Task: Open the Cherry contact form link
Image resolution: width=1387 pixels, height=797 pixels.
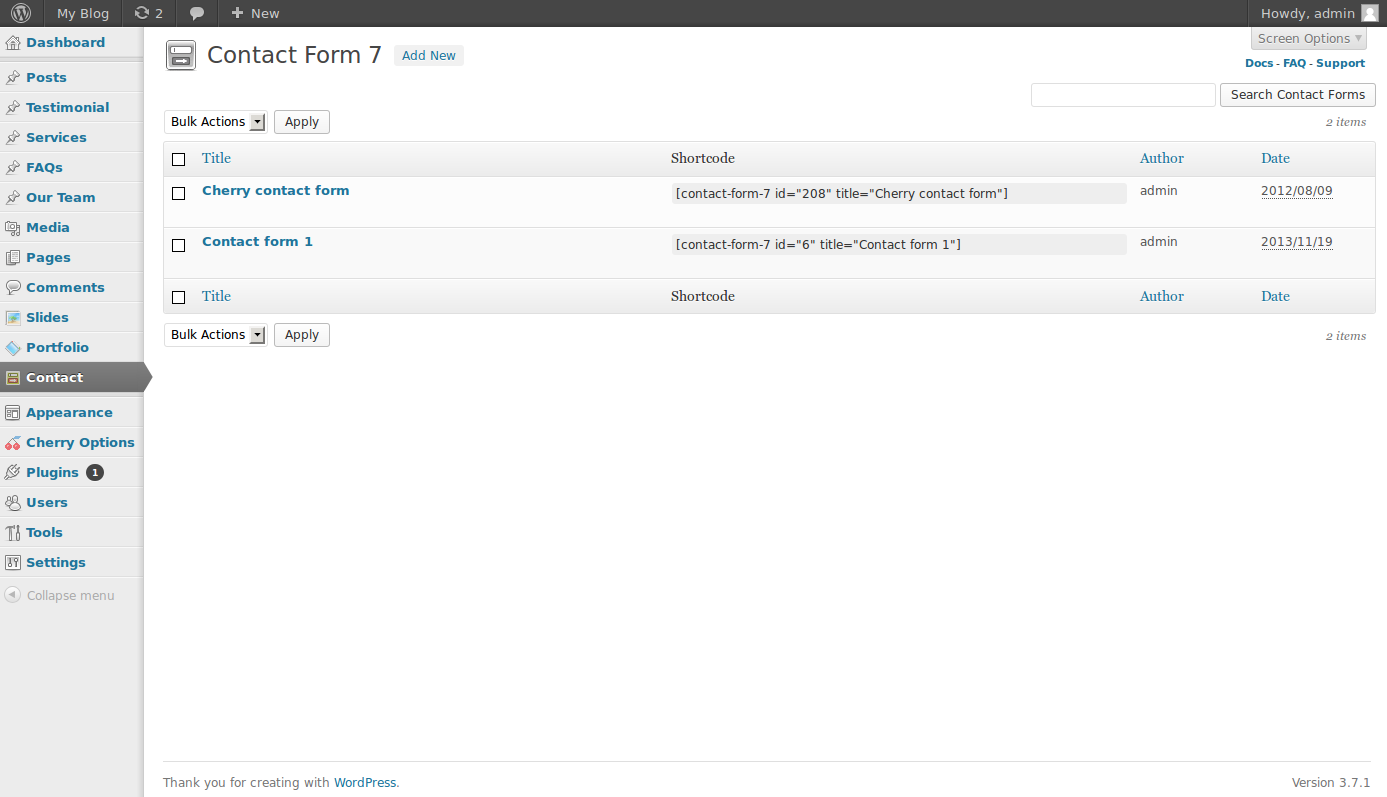Action: tap(276, 191)
